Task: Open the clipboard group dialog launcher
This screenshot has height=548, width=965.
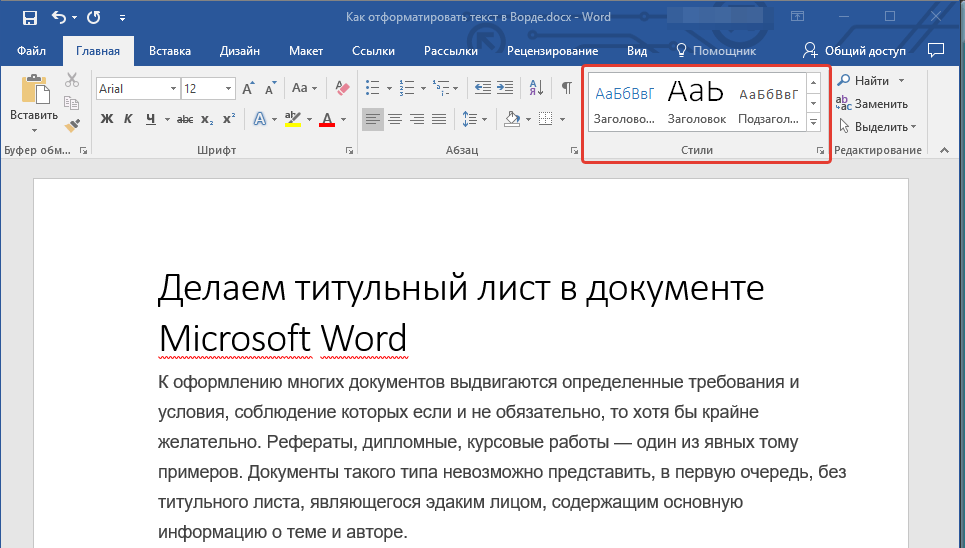Action: tap(84, 150)
